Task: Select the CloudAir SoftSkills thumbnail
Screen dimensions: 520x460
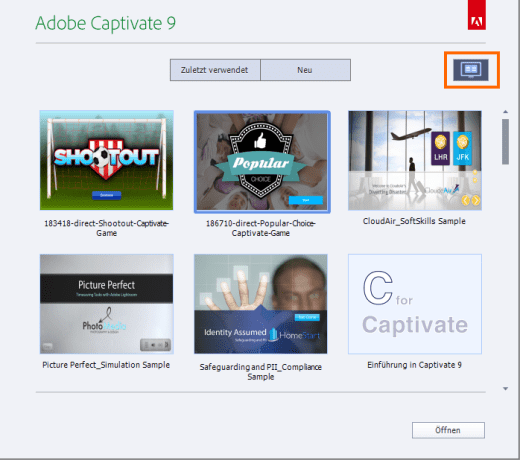Action: 415,160
